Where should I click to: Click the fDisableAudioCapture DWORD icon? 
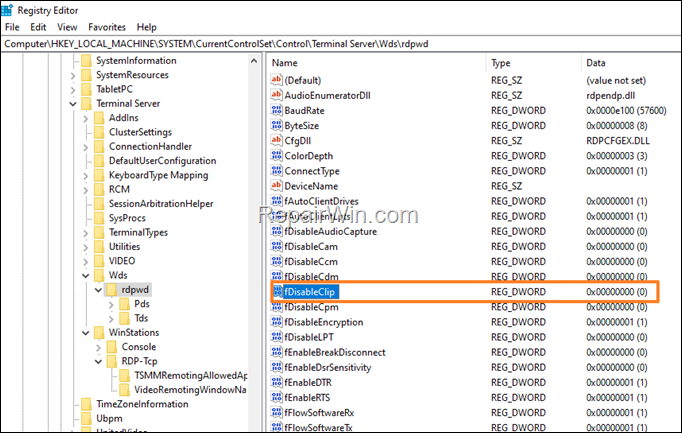[x=276, y=231]
